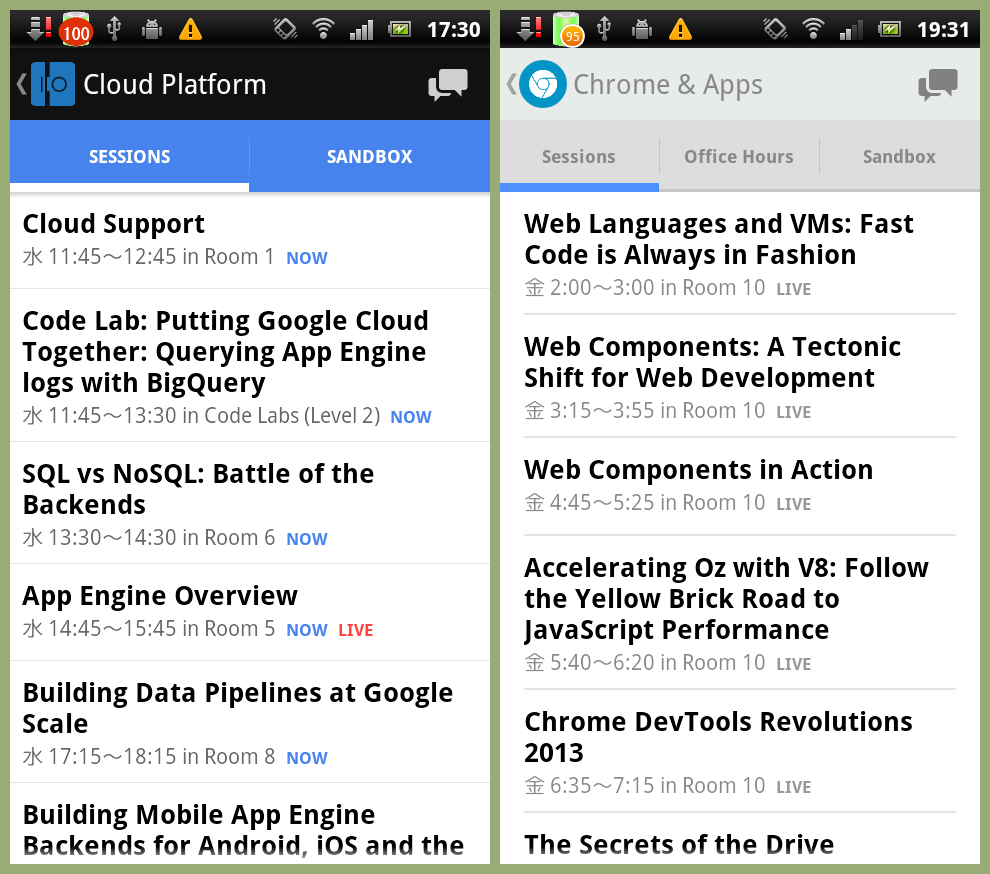
Task: Tap the download error icon beside the 100 badge
Action: coord(39,29)
